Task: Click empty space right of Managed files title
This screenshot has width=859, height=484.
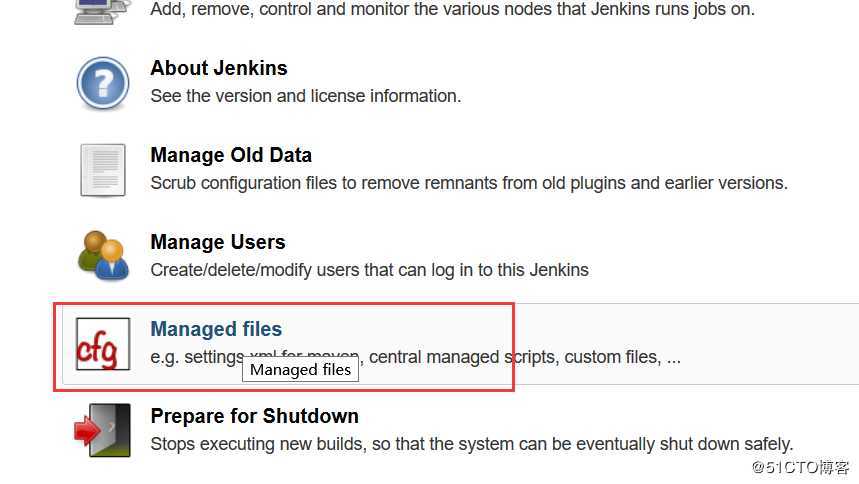Action: 400,329
